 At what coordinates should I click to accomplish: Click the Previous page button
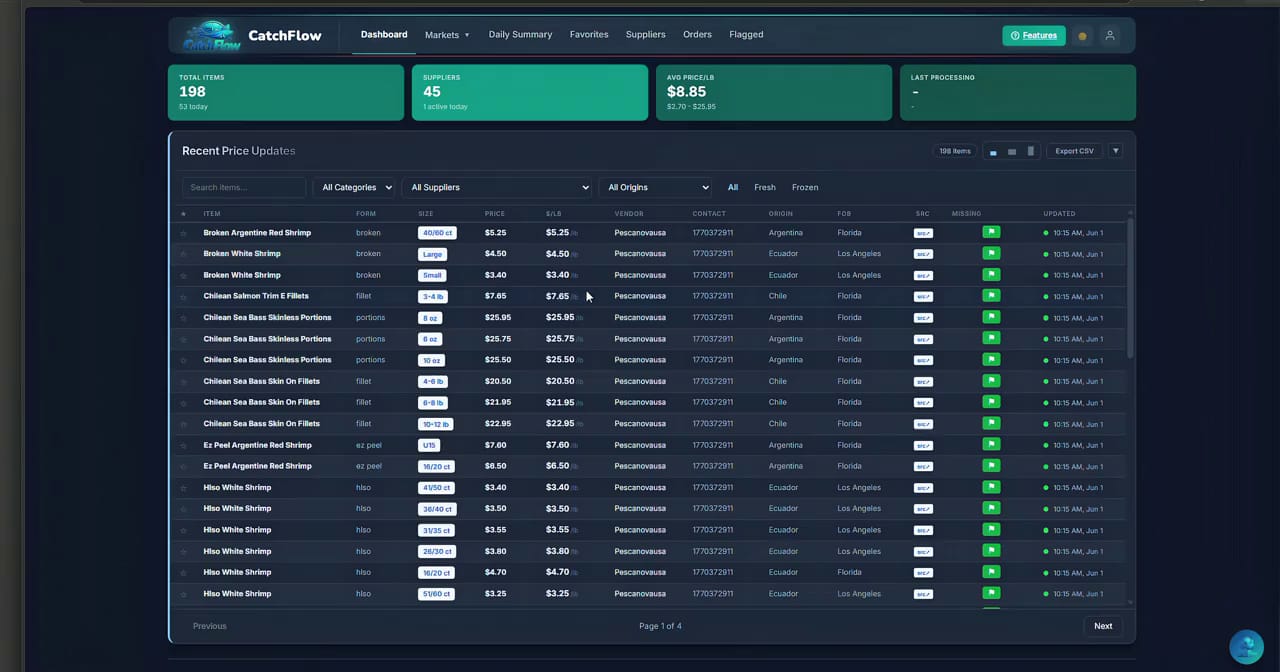tap(210, 626)
